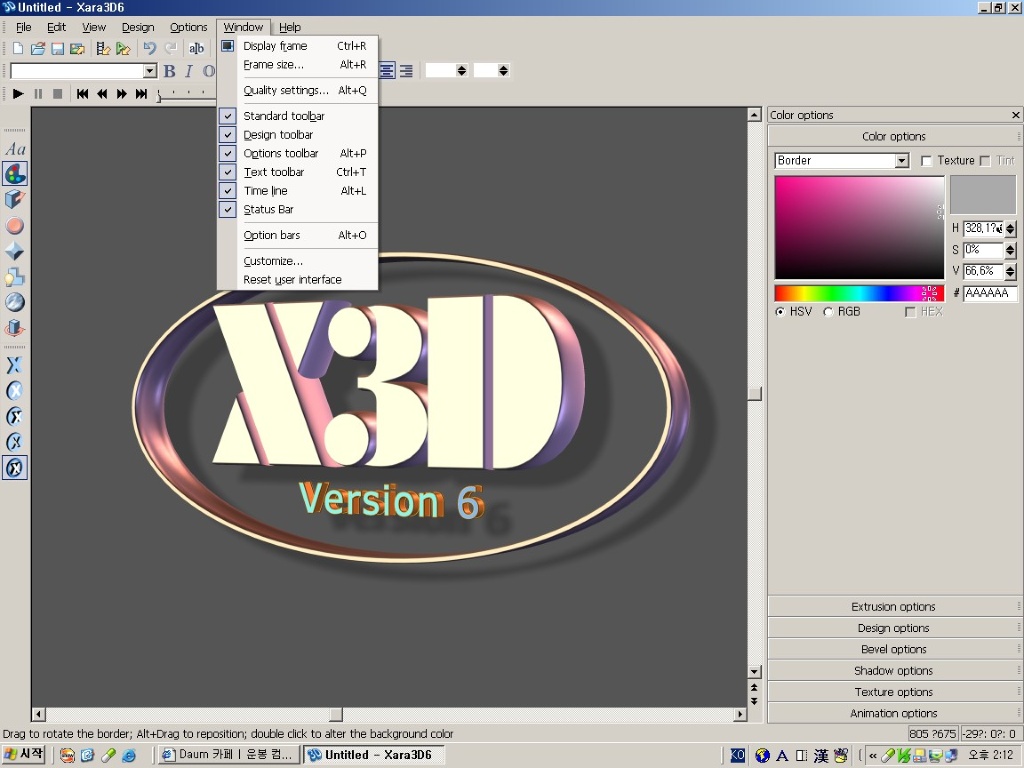Open the Help menu
Screen dimensions: 1024x768
(290, 27)
